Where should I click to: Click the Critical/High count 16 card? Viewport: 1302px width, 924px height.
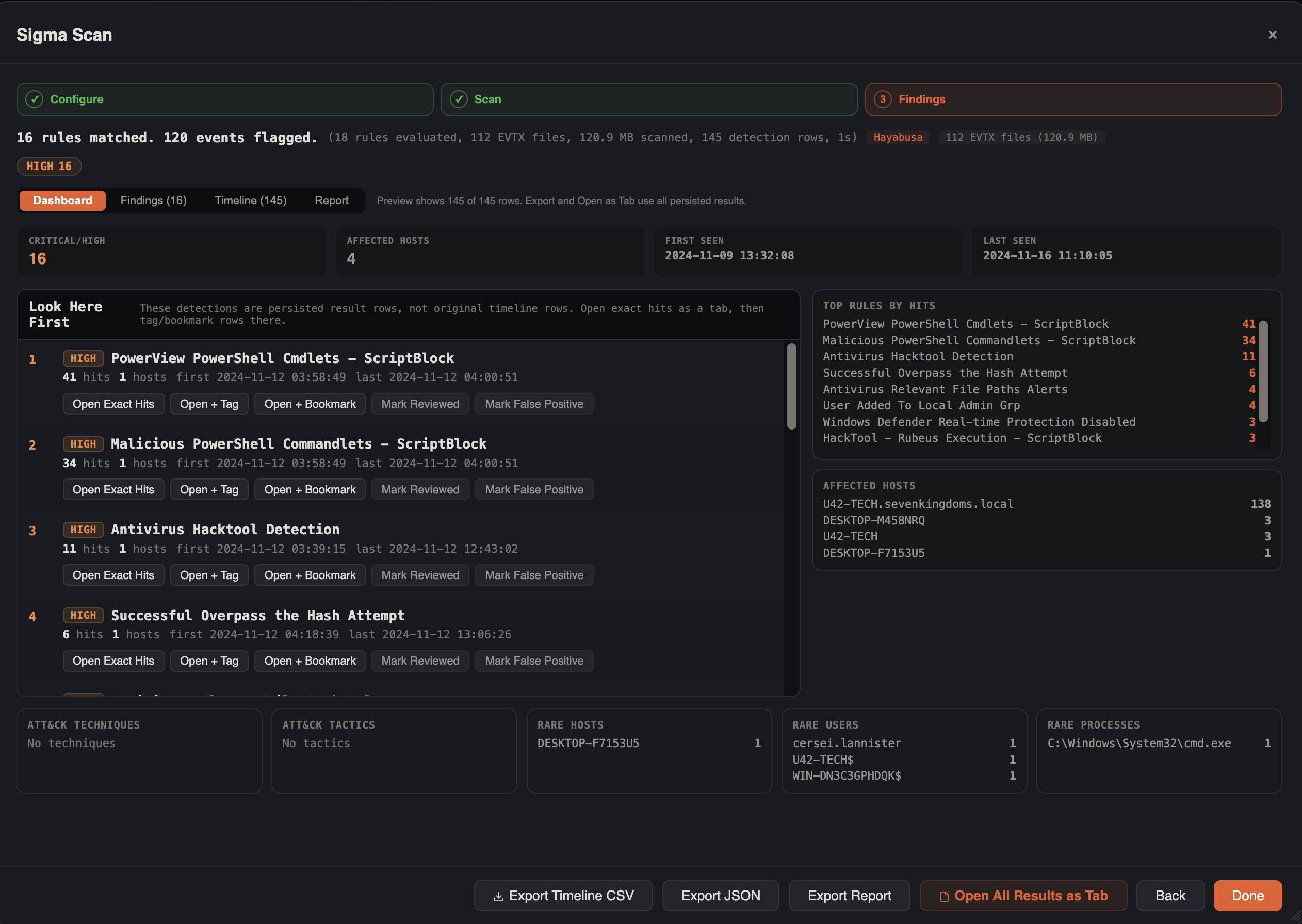point(172,252)
